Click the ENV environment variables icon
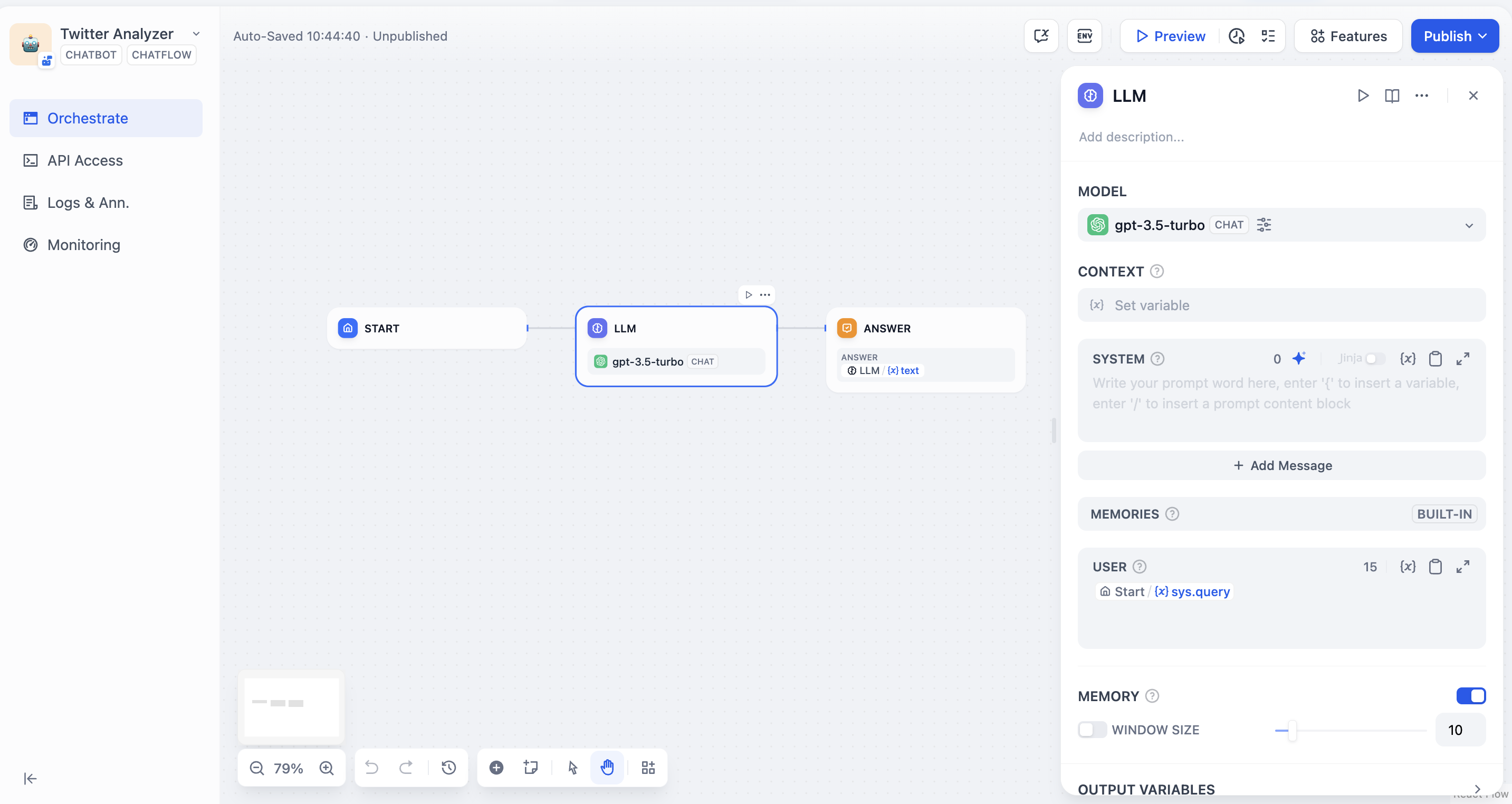This screenshot has height=804, width=1512. click(x=1084, y=36)
